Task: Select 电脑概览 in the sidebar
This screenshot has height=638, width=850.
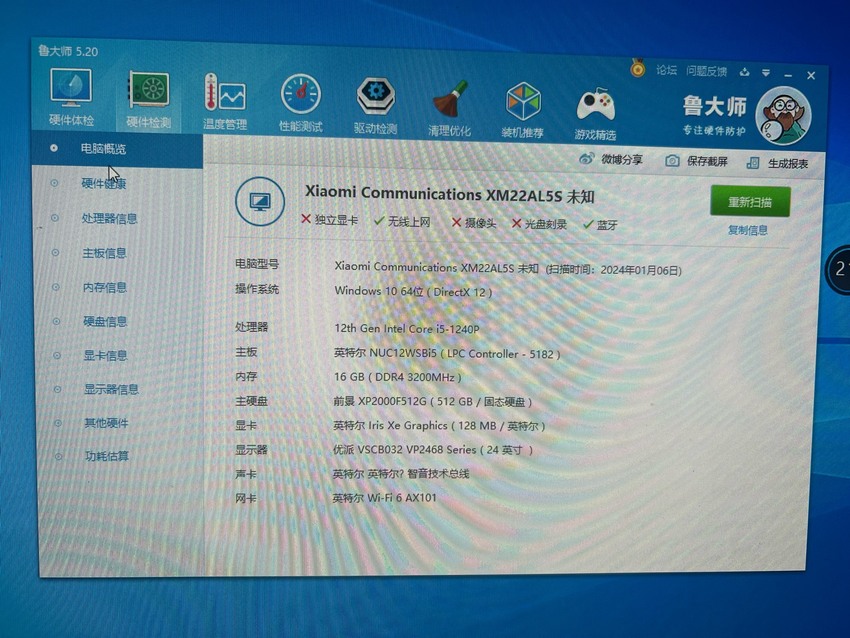Action: click(117, 149)
